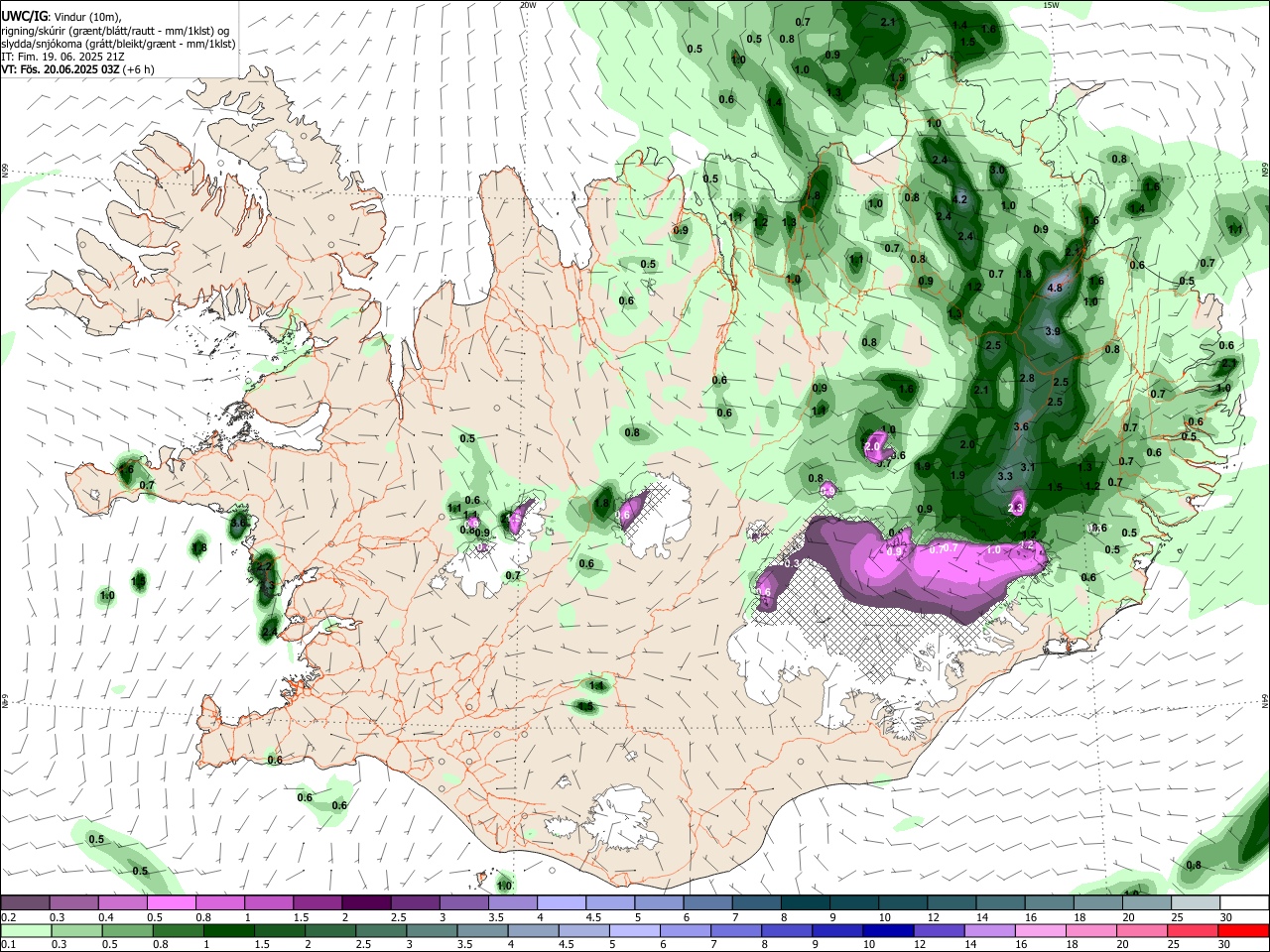Viewport: 1270px width, 952px height.
Task: Click the 'VT: Fös. 20.06.2025 03Z' valid time
Action: tap(61, 69)
